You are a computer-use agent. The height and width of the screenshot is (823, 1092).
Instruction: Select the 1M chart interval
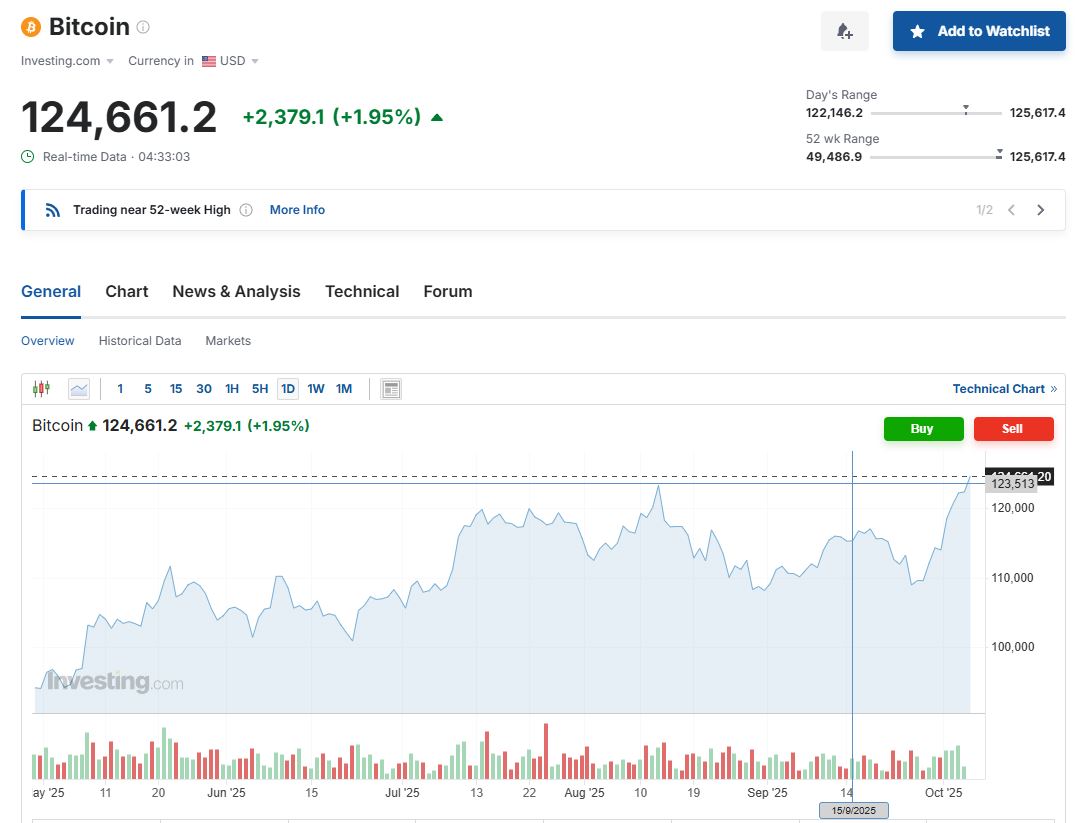click(x=344, y=389)
